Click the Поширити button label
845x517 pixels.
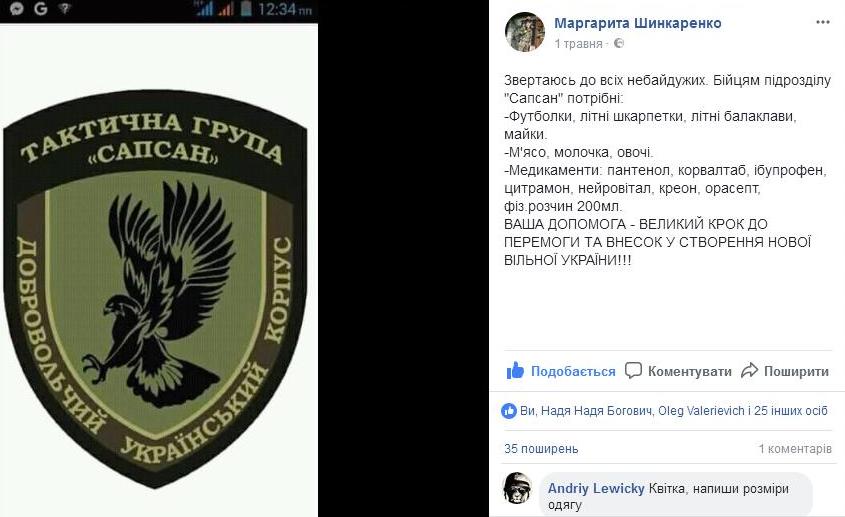(796, 371)
